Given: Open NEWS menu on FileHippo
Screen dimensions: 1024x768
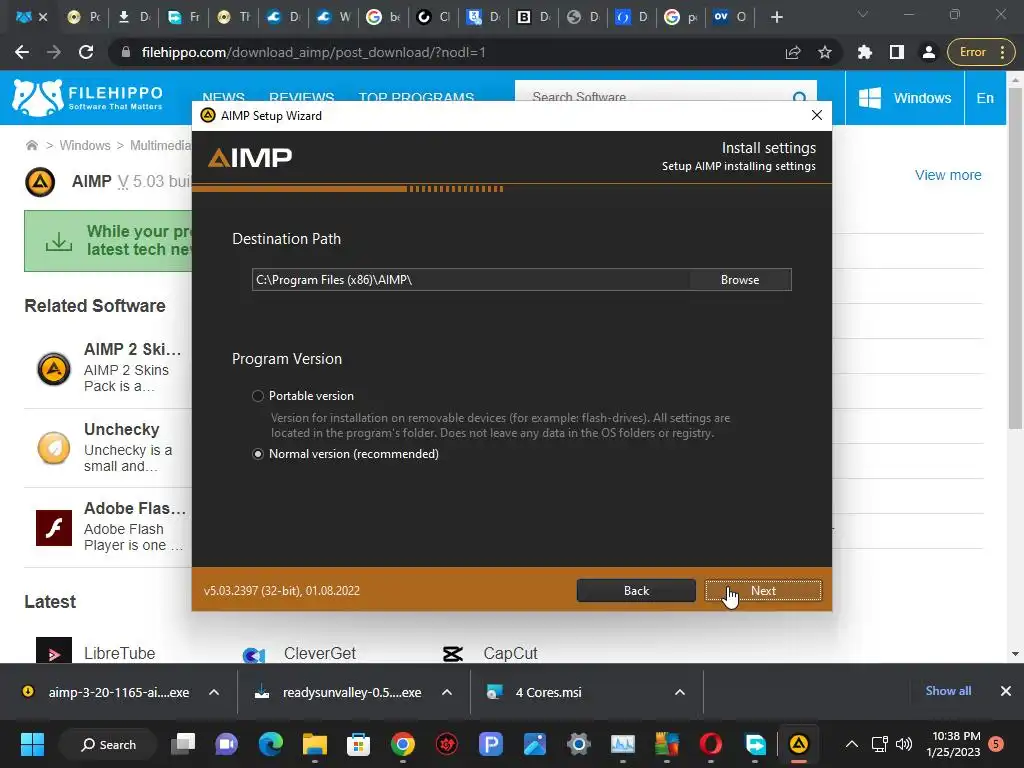Looking at the screenshot, I should click(223, 98).
